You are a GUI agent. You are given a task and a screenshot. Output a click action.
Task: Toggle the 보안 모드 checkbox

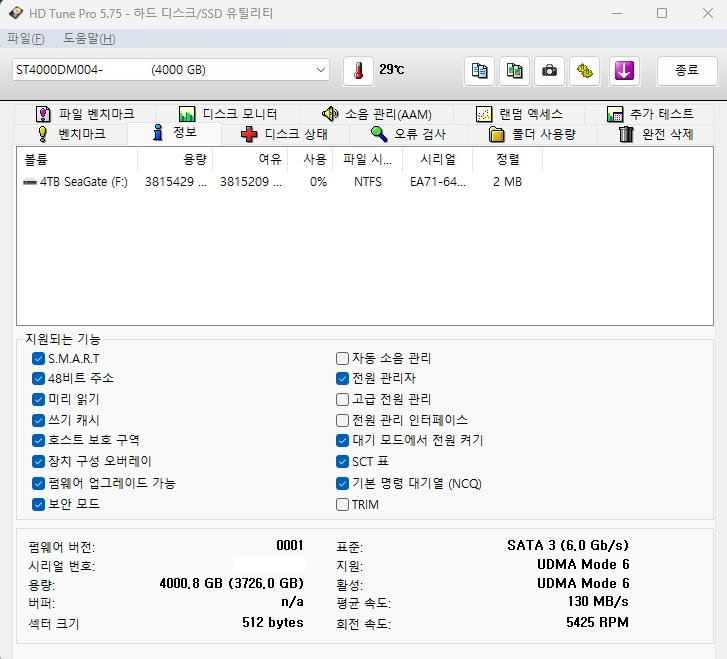click(38, 504)
